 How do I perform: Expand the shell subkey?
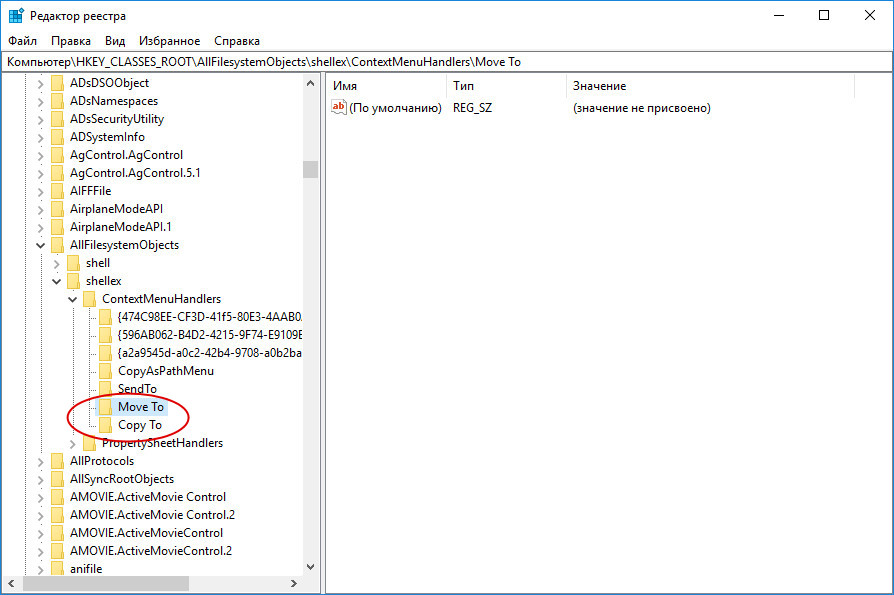[56, 264]
